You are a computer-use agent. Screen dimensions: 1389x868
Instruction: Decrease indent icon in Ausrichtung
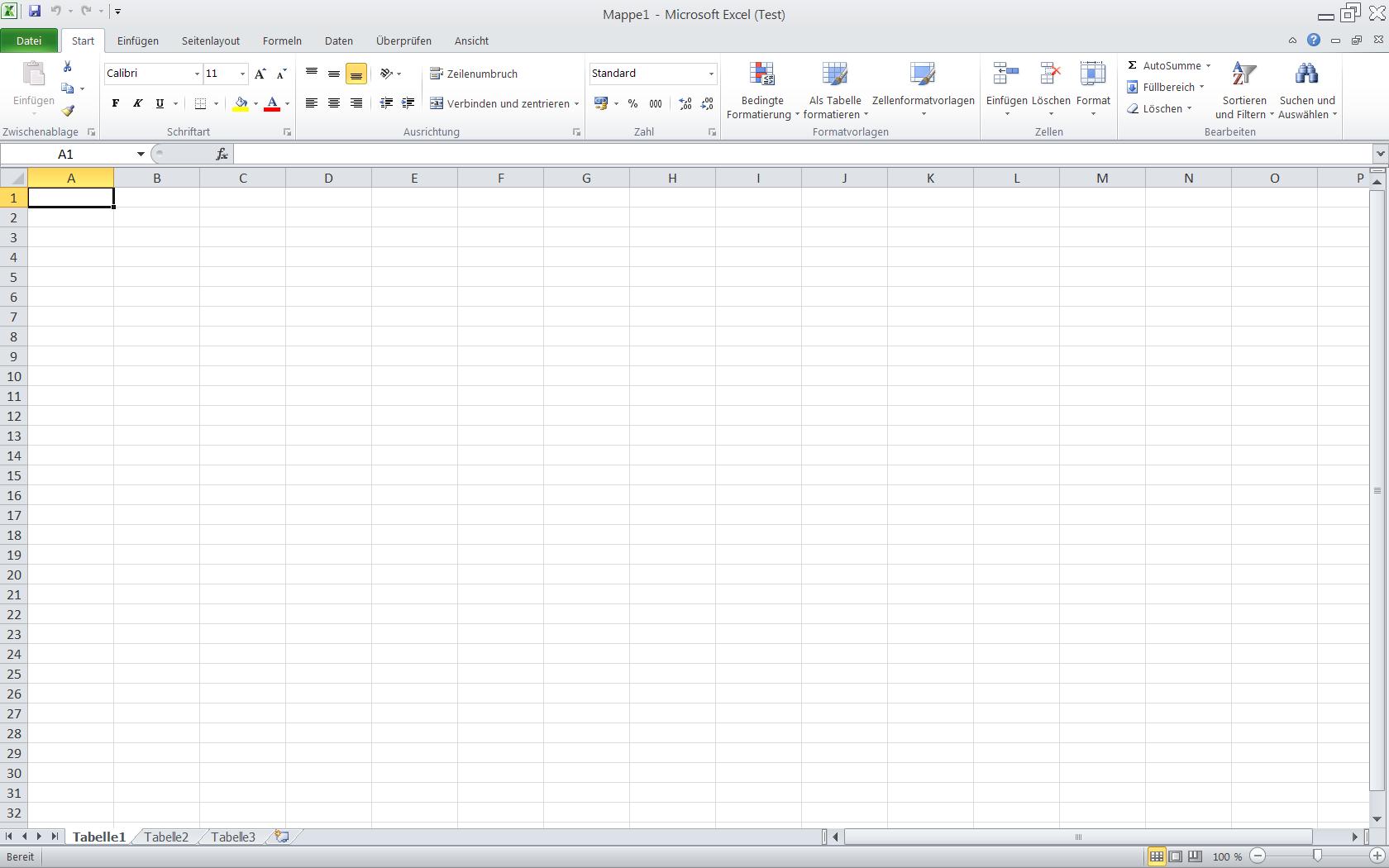tap(386, 103)
